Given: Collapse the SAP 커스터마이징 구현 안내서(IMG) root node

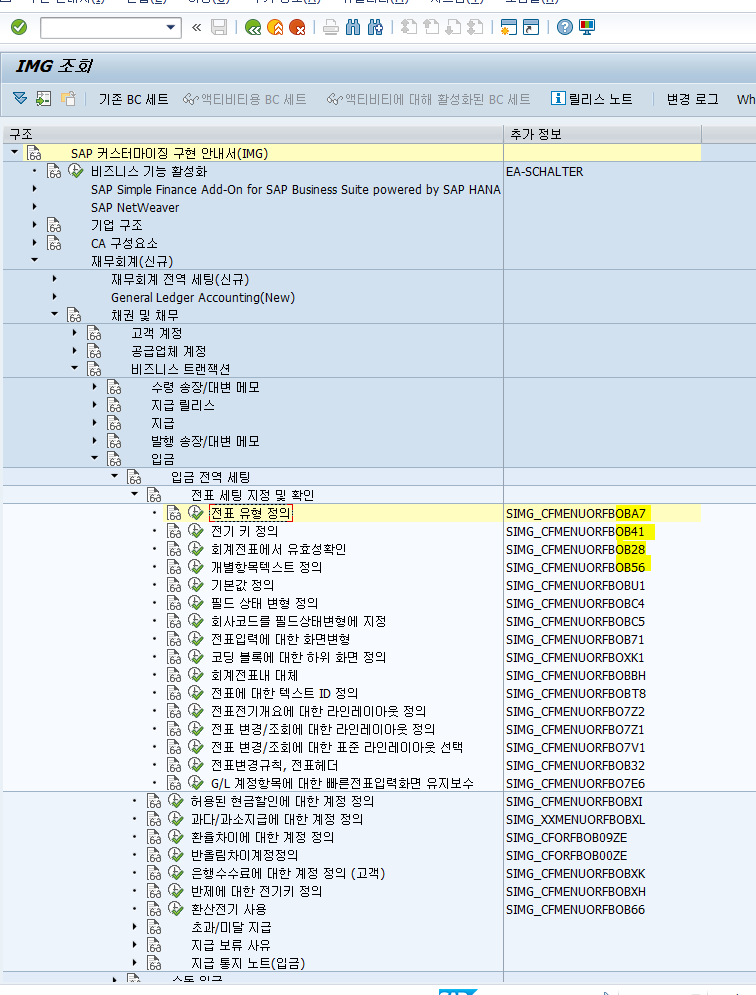Looking at the screenshot, I should 15,152.
